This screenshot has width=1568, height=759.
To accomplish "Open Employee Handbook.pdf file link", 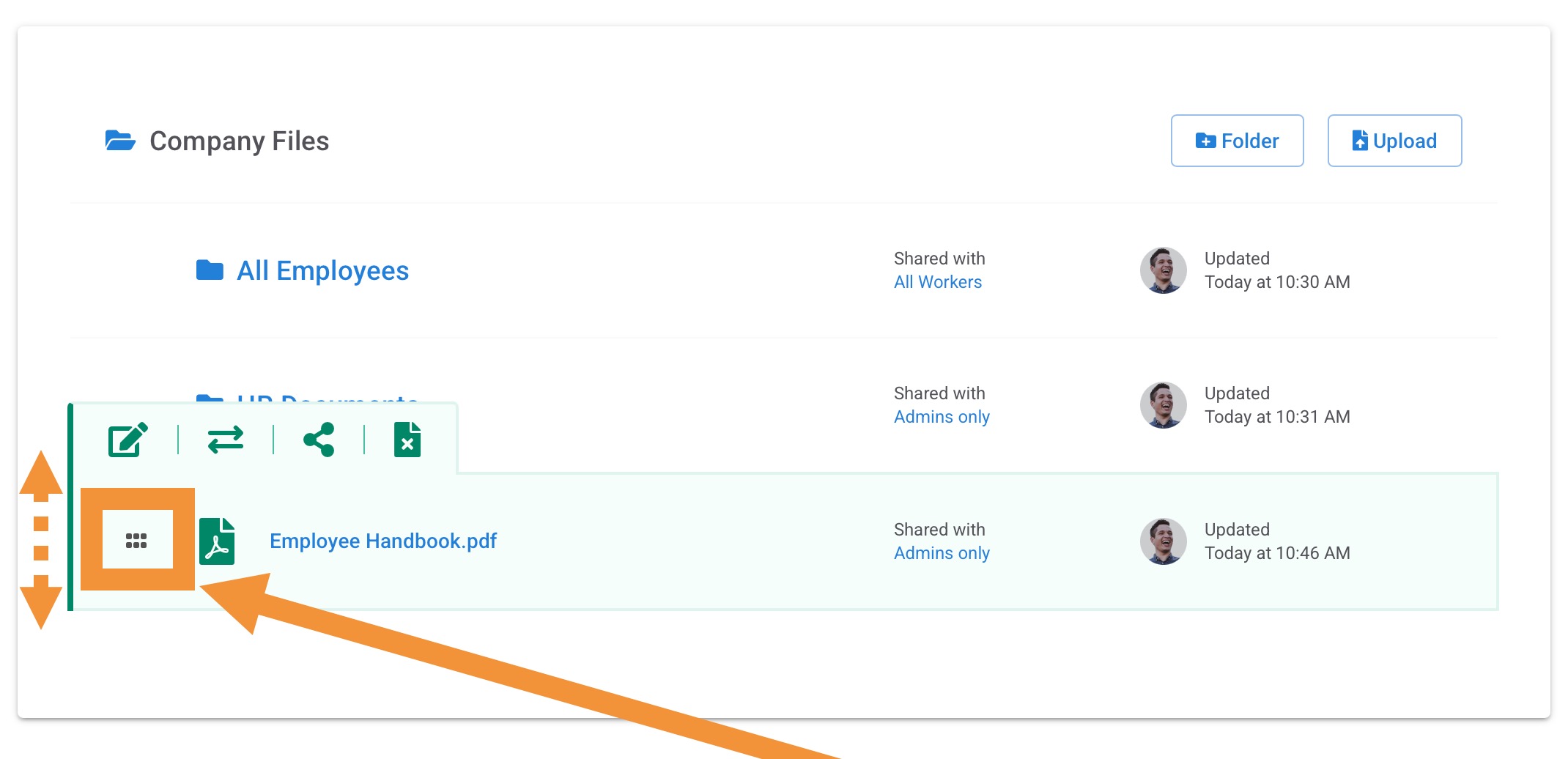I will (382, 541).
